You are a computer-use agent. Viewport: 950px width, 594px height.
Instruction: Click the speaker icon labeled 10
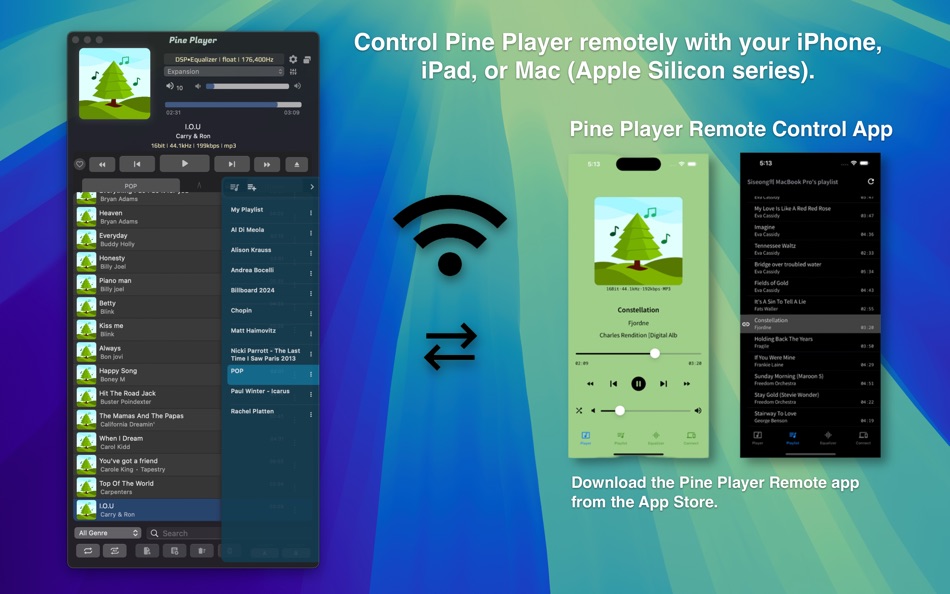(x=170, y=86)
